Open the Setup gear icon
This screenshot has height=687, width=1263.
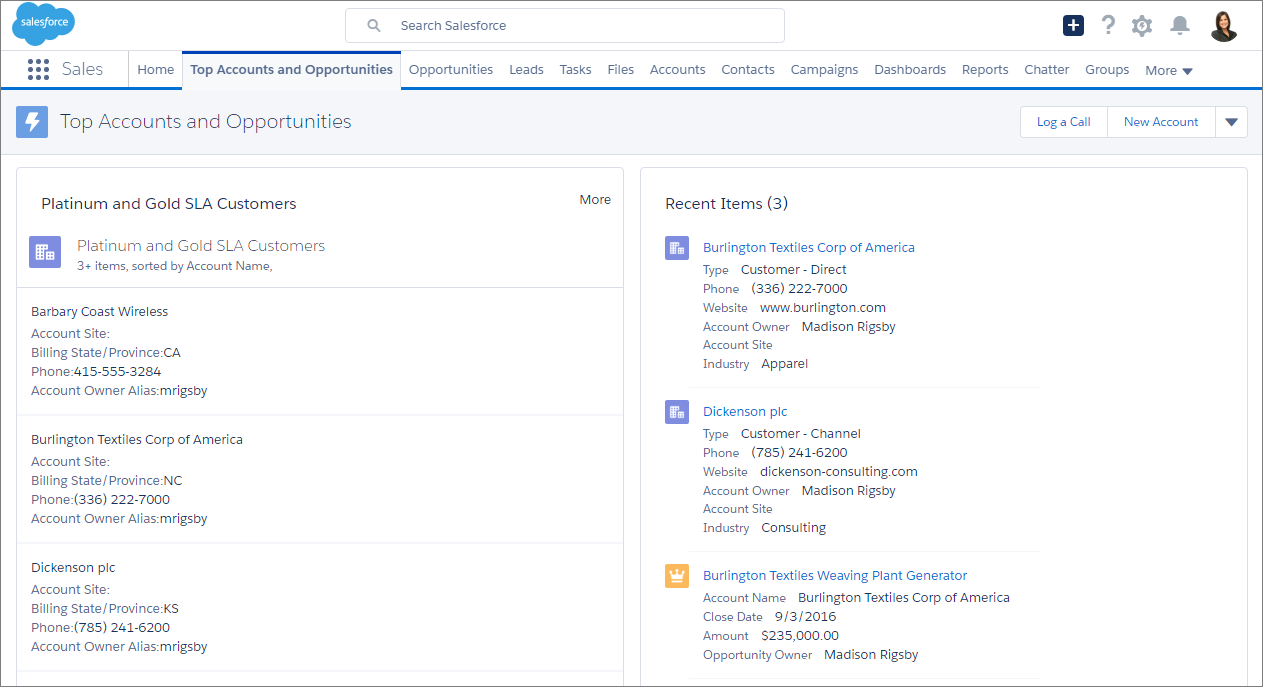1142,25
